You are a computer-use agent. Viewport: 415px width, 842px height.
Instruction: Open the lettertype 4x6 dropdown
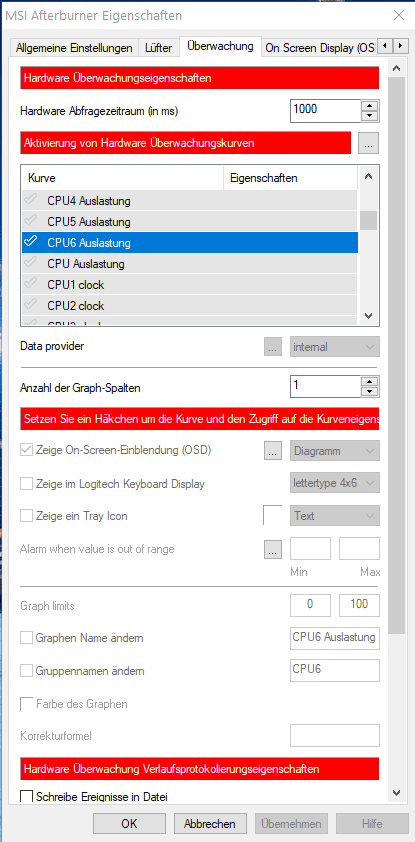pos(334,483)
